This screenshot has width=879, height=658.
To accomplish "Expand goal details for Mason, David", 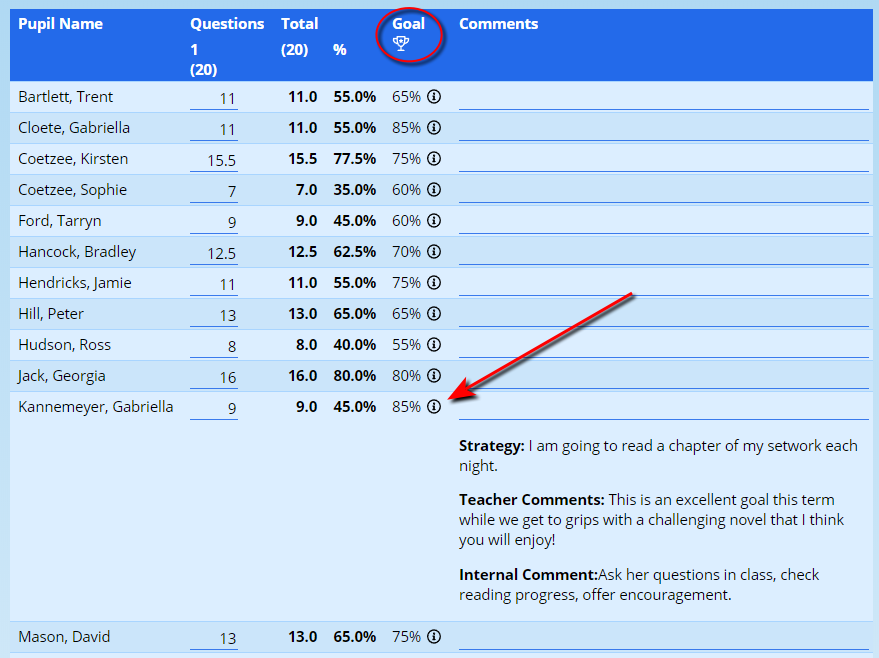I will point(434,637).
